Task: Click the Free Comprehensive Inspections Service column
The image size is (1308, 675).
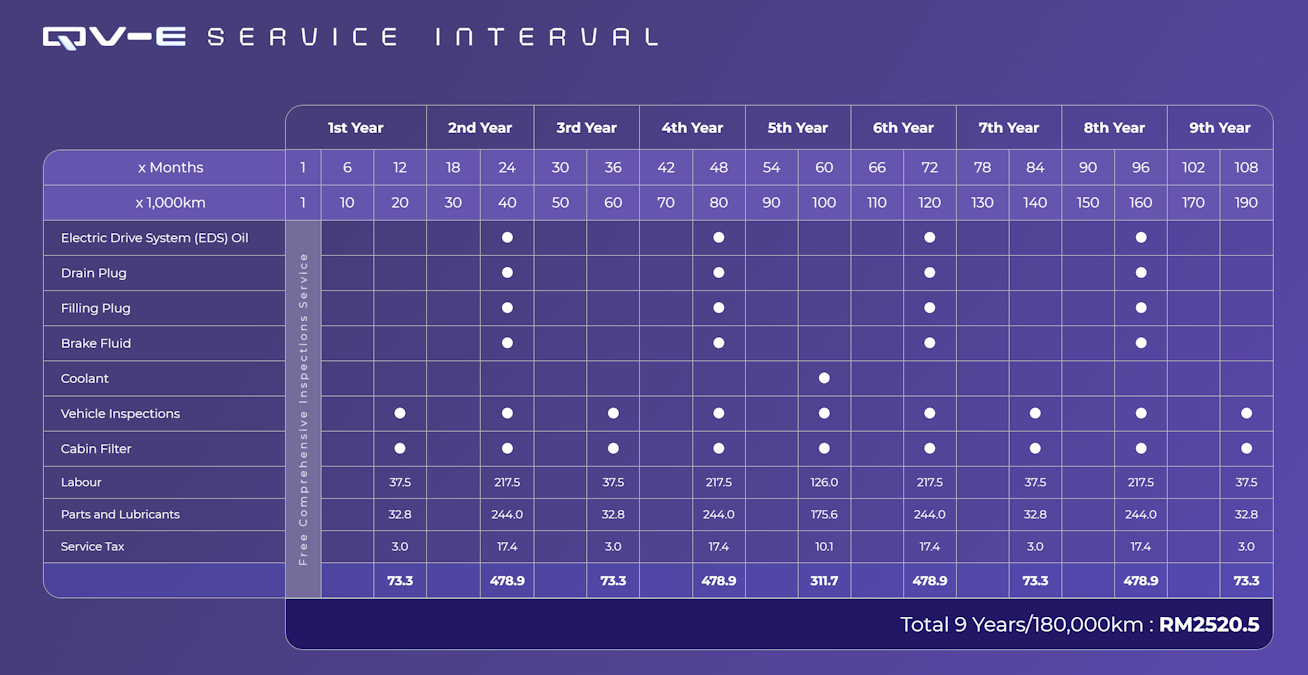Action: click(x=303, y=408)
